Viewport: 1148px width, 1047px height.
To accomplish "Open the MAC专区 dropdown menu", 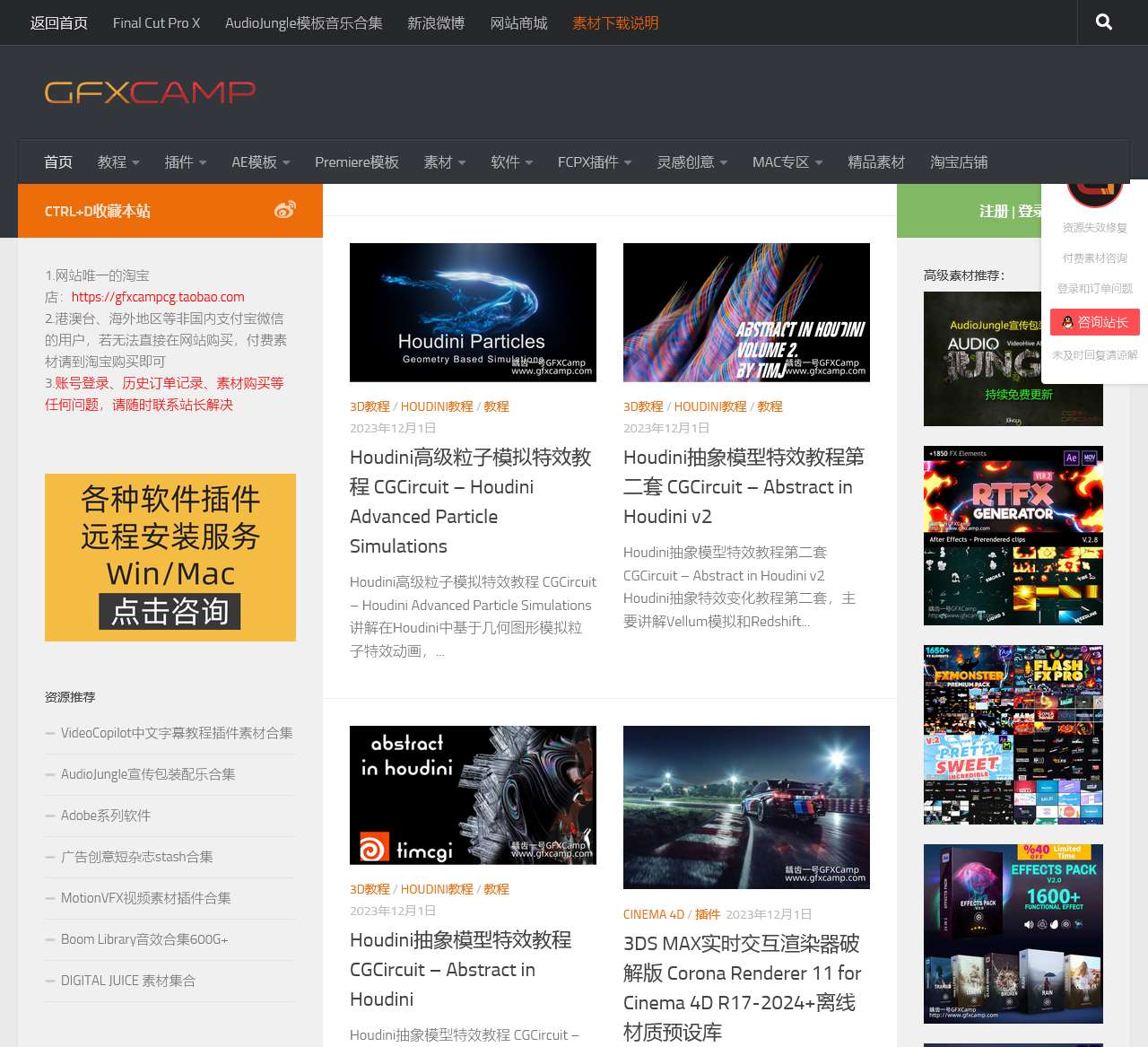I will [787, 162].
